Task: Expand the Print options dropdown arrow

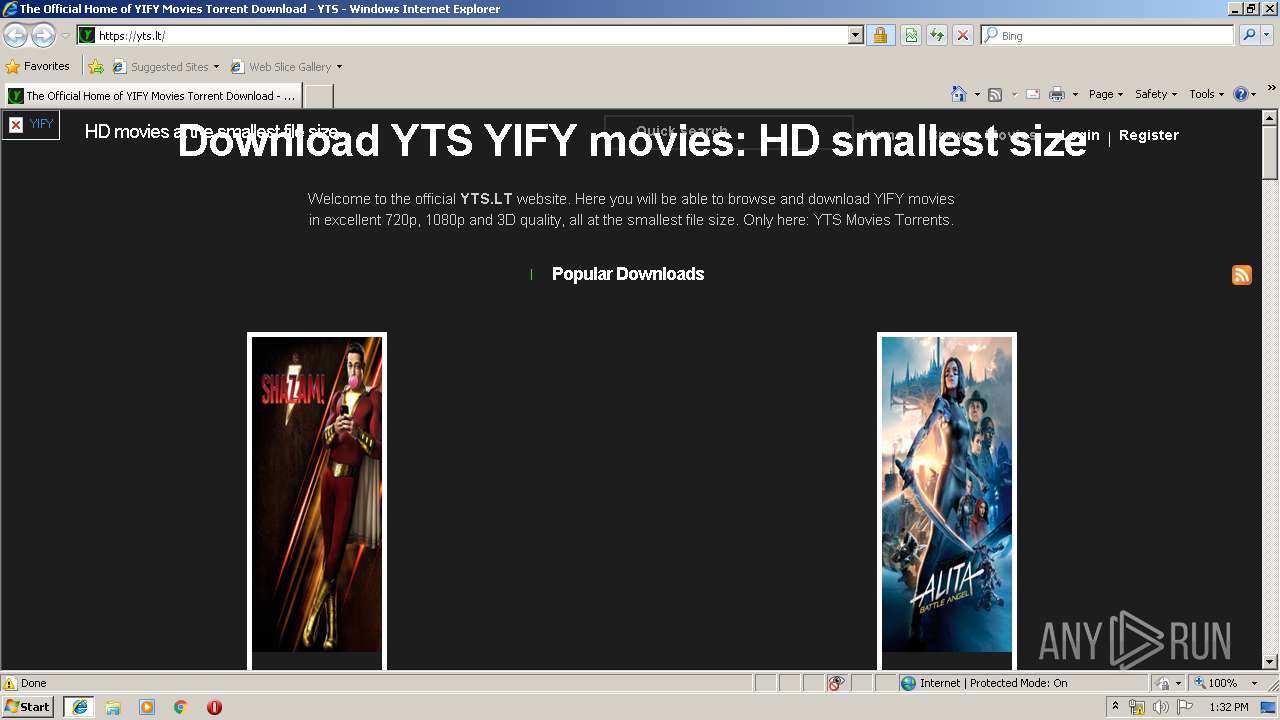Action: click(1075, 94)
